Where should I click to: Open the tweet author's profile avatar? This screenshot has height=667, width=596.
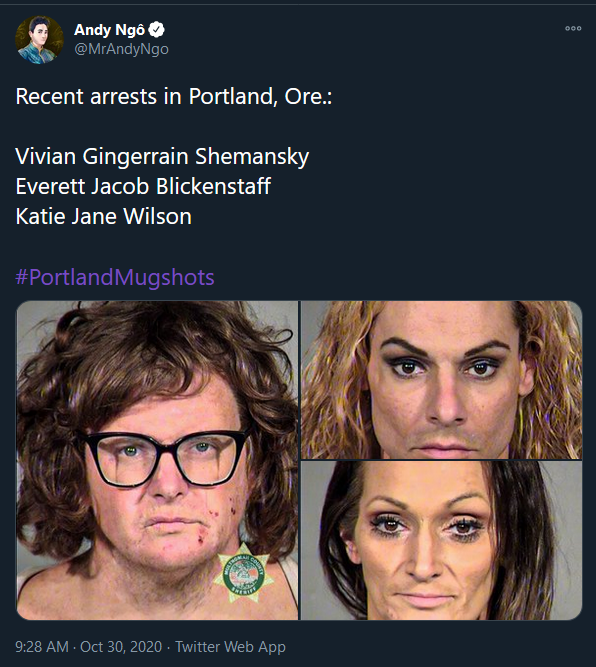tap(40, 40)
